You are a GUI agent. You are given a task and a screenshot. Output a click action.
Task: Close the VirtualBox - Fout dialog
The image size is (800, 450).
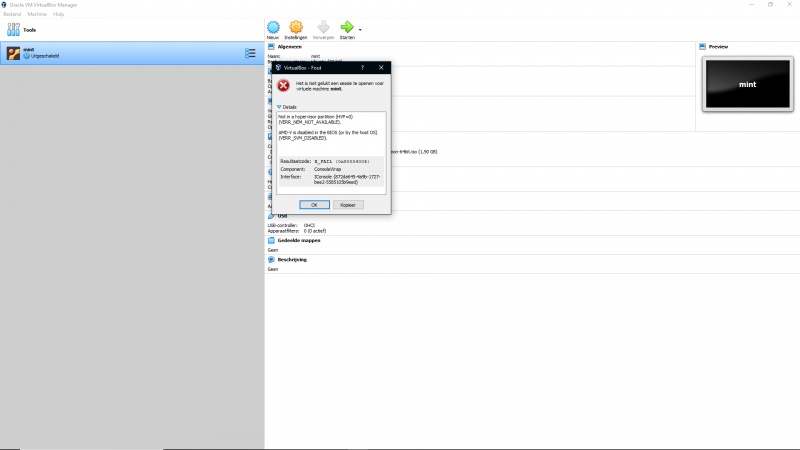tap(381, 67)
